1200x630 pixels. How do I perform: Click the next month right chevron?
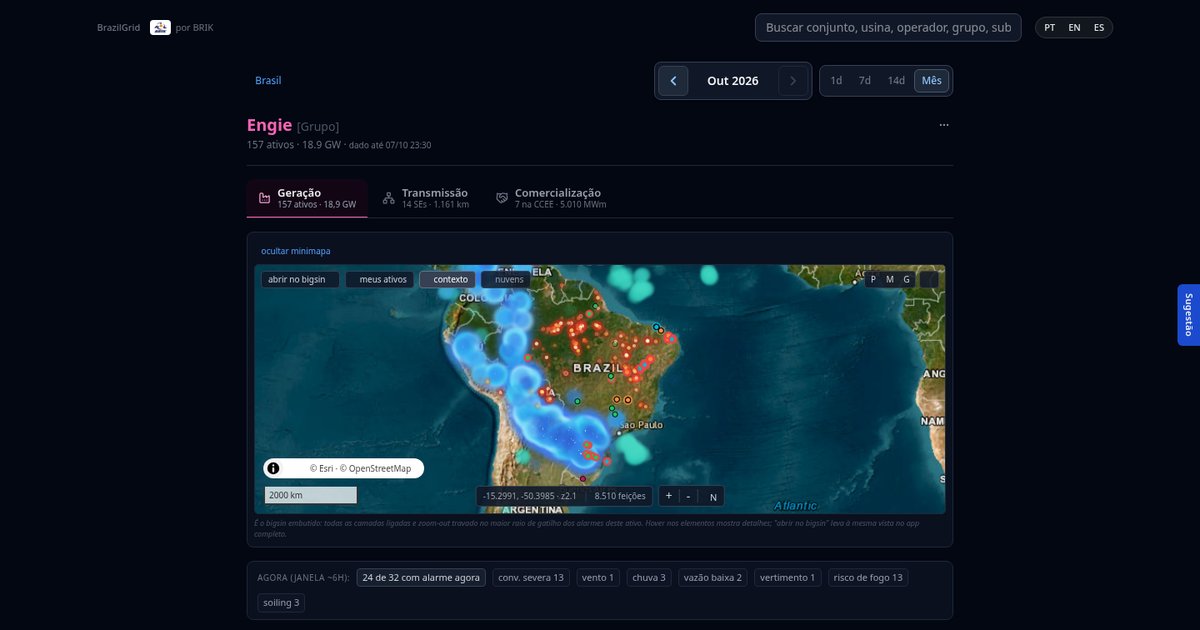[x=793, y=81]
